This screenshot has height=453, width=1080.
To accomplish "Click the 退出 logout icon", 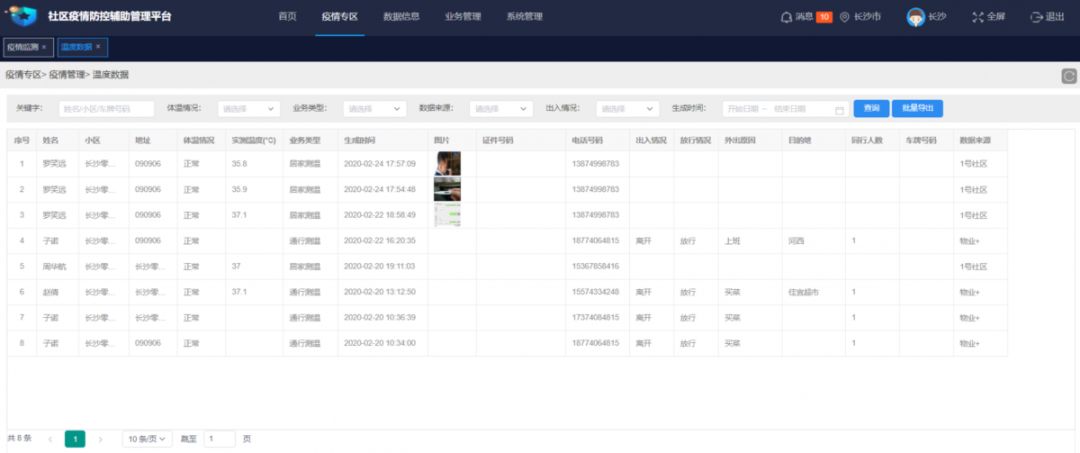I will [x=1036, y=17].
